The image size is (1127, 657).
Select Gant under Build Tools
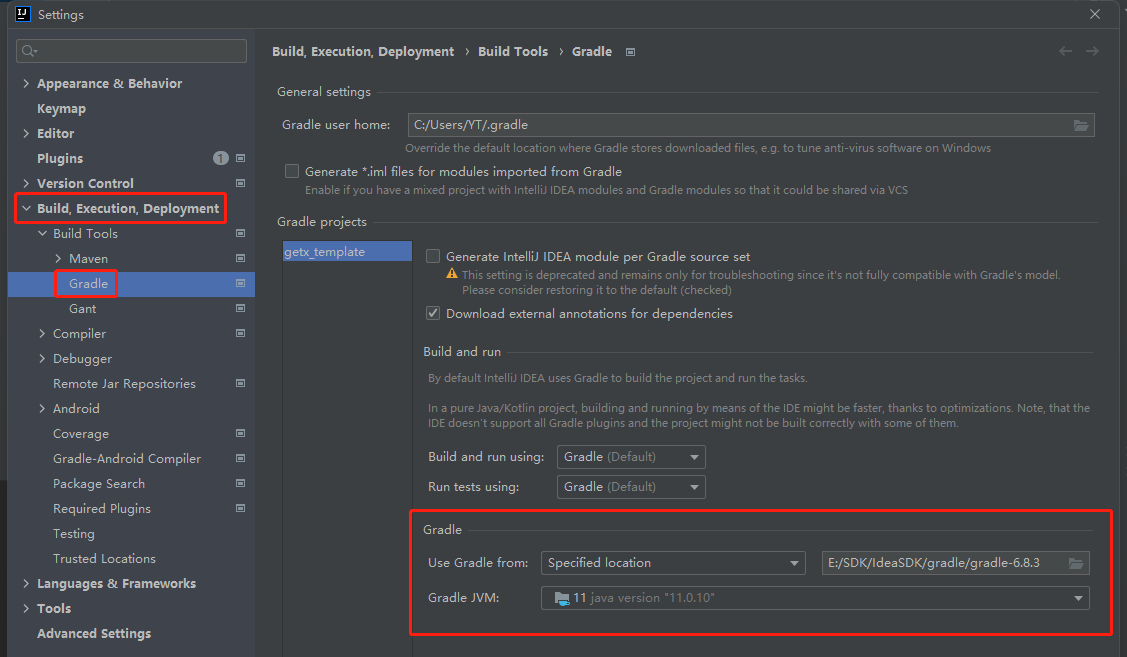click(82, 308)
